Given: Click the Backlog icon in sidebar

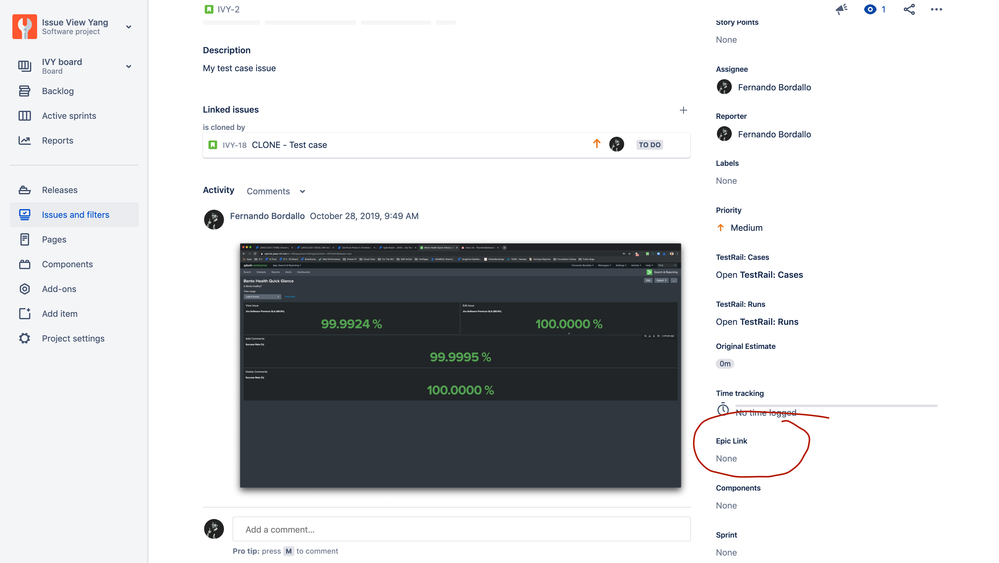Looking at the screenshot, I should (x=24, y=91).
